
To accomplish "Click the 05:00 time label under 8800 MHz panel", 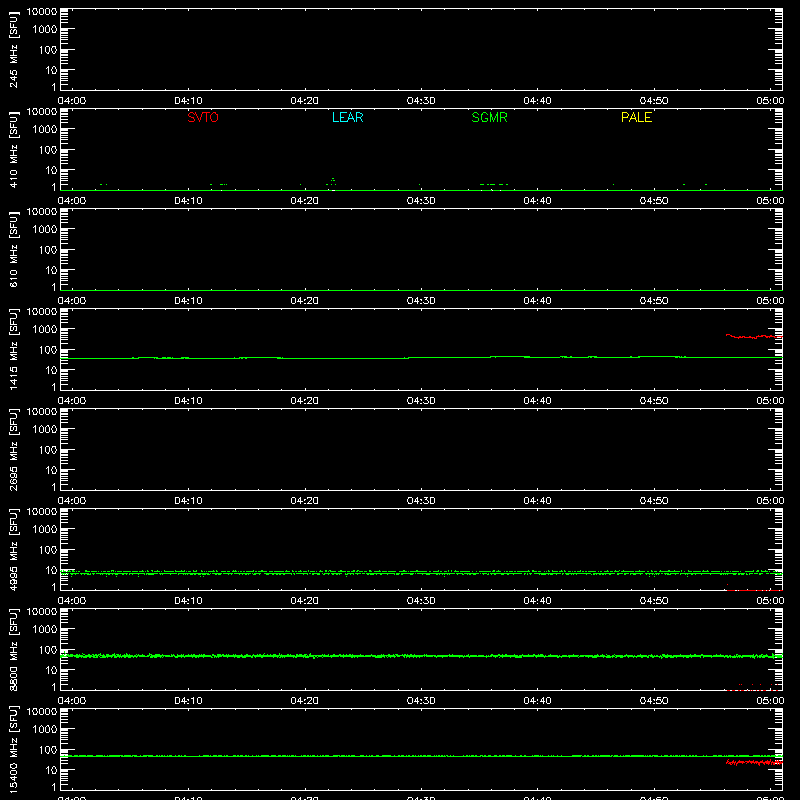I will [x=770, y=701].
